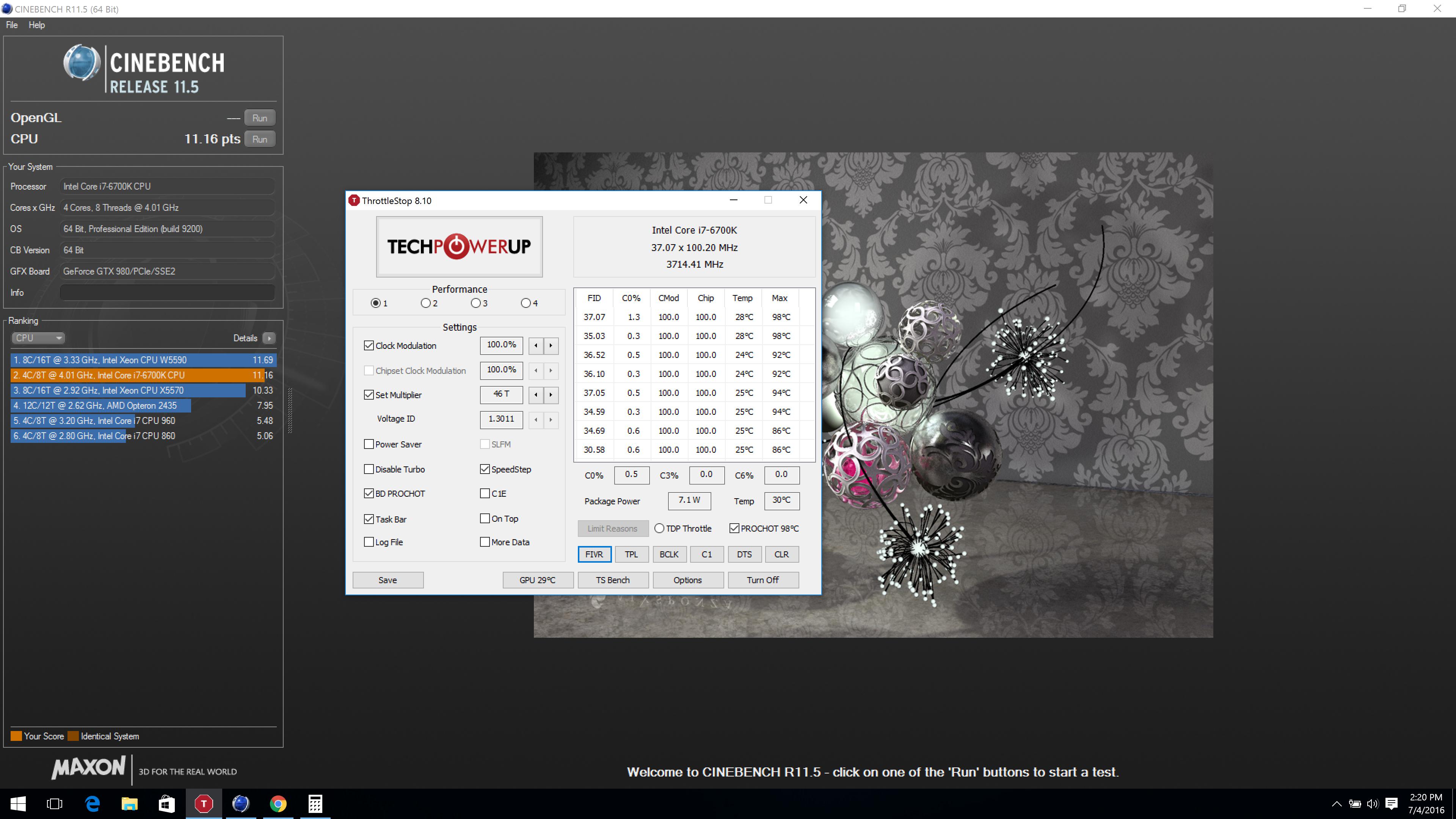Toggle BD PROCHOT checkbox

click(369, 493)
